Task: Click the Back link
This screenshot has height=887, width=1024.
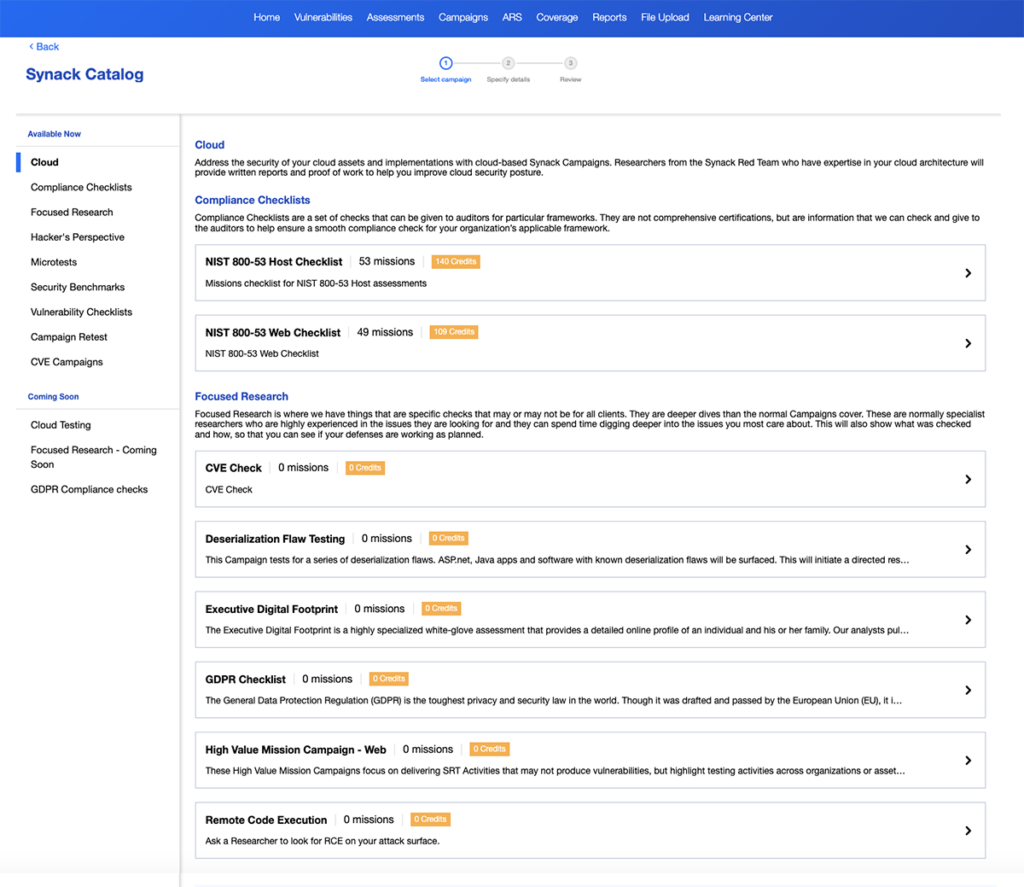Action: click(x=44, y=46)
